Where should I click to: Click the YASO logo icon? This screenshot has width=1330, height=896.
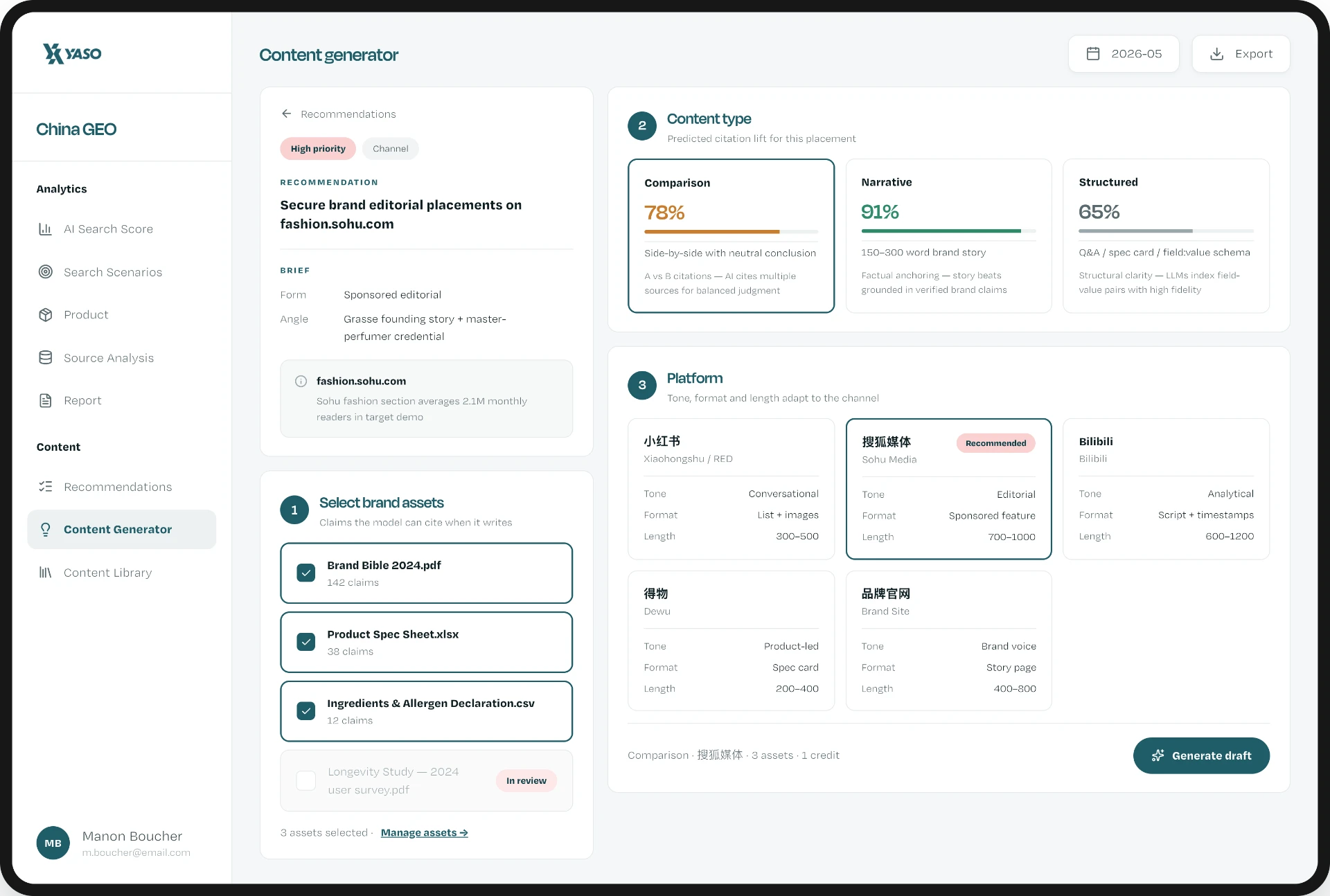coord(53,53)
